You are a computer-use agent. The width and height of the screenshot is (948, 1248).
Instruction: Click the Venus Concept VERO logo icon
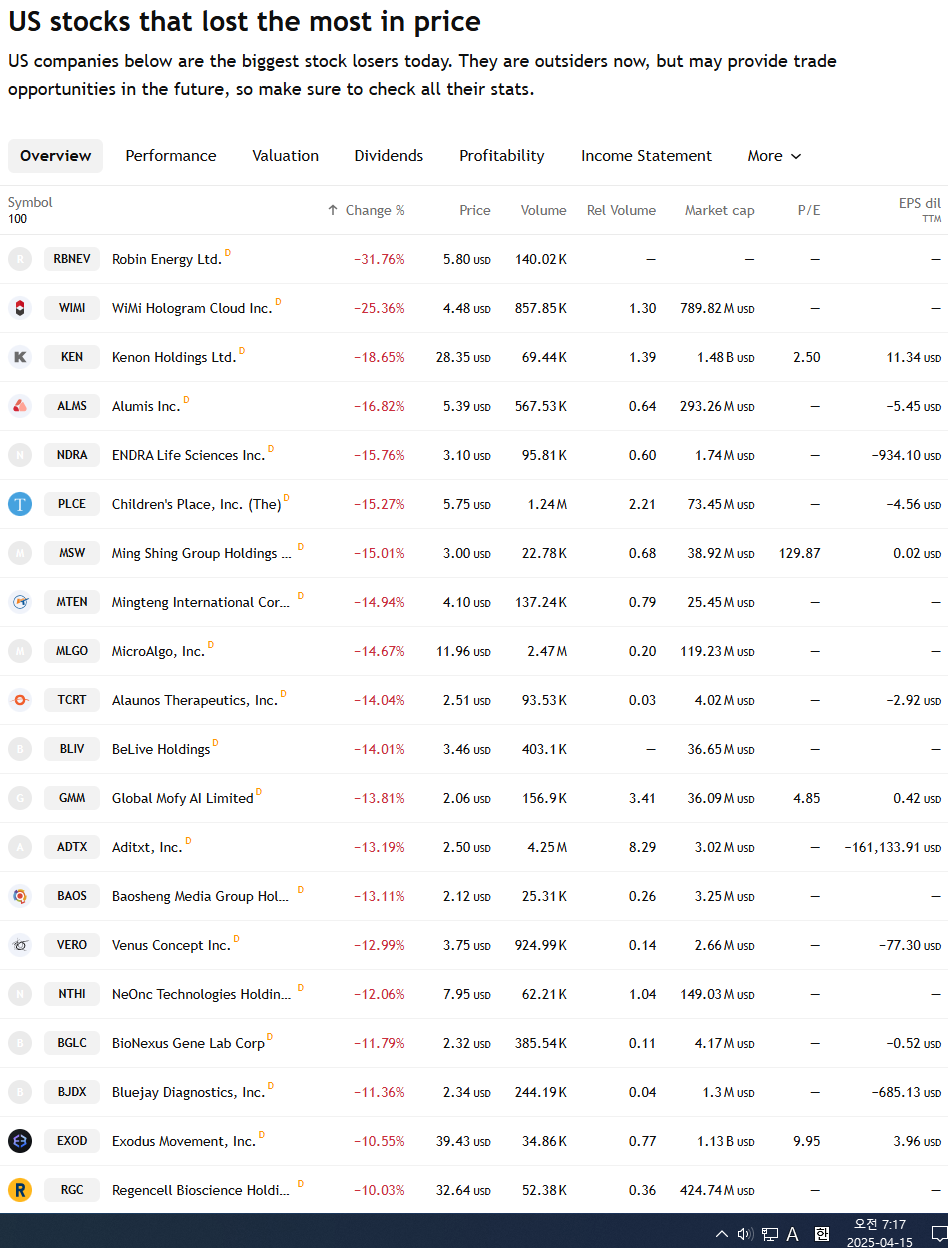(x=20, y=945)
